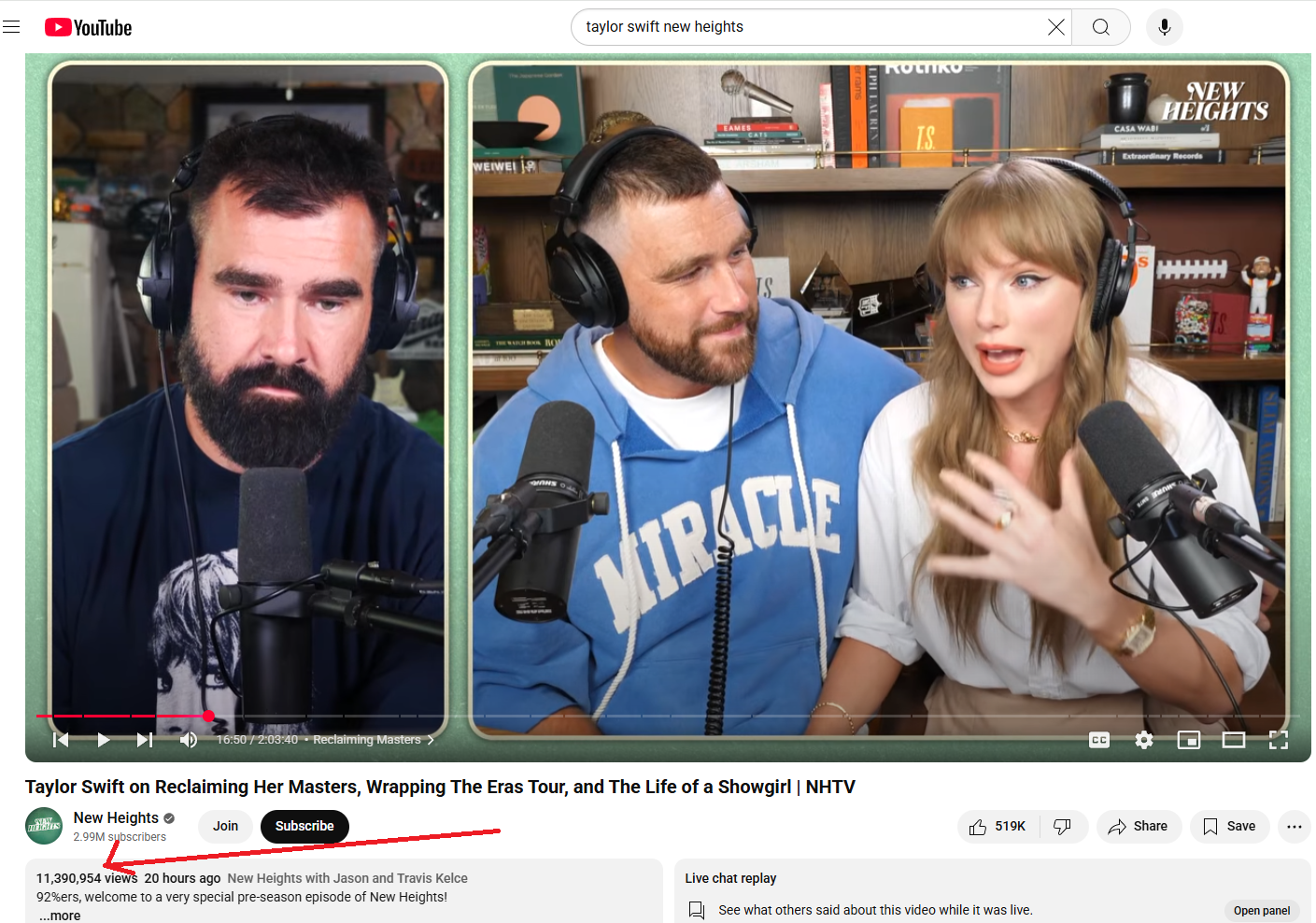Switch to miniplayer mode
The width and height of the screenshot is (1316, 923).
click(x=1189, y=740)
